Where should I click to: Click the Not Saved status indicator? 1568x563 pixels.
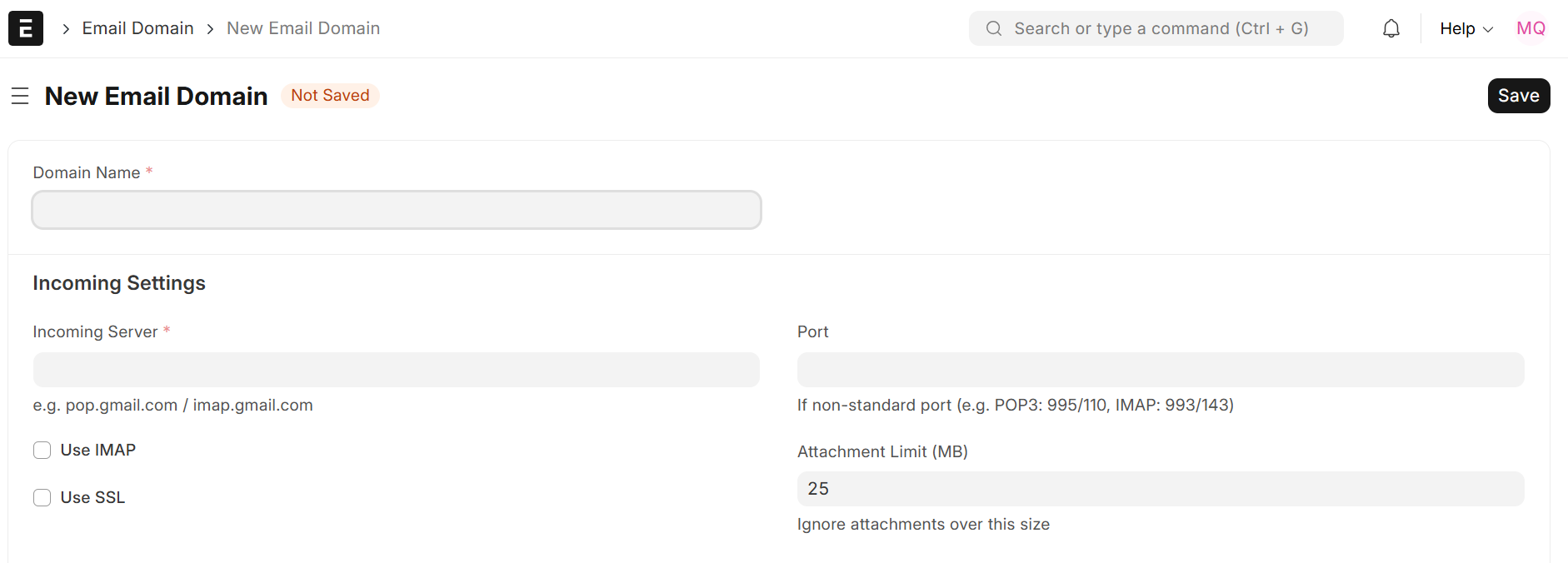[330, 95]
